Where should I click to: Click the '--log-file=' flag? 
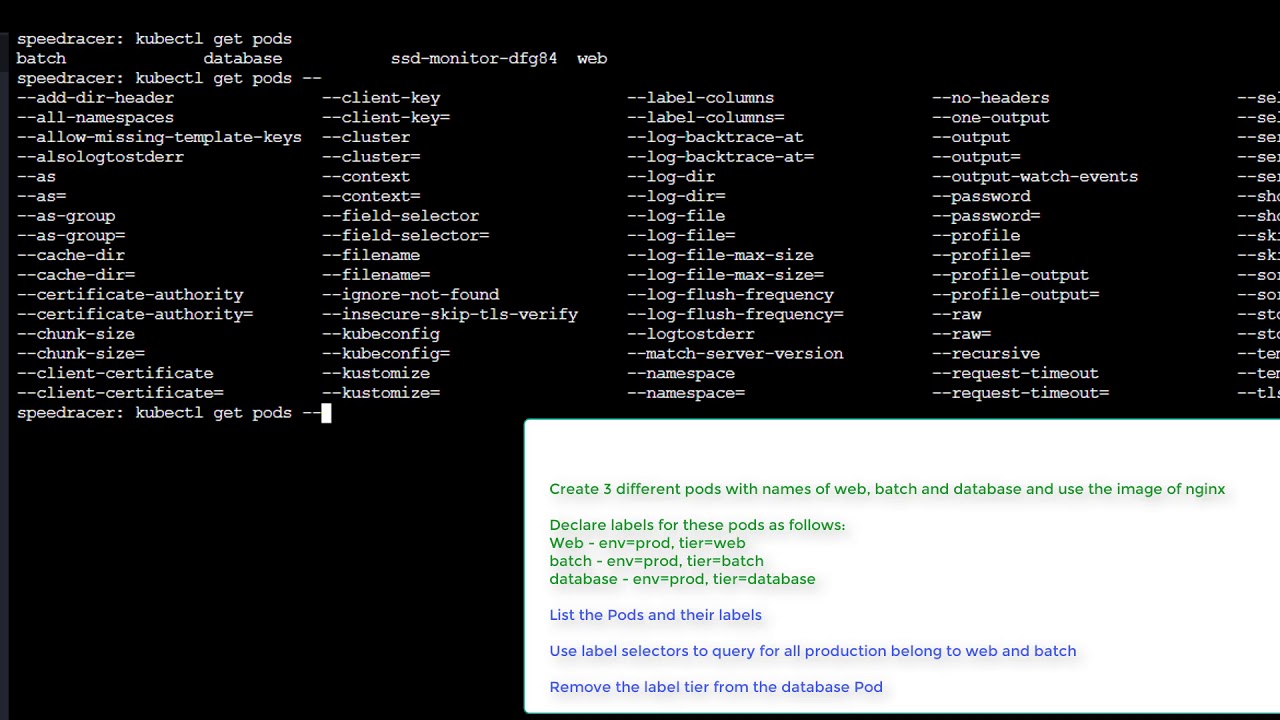681,236
